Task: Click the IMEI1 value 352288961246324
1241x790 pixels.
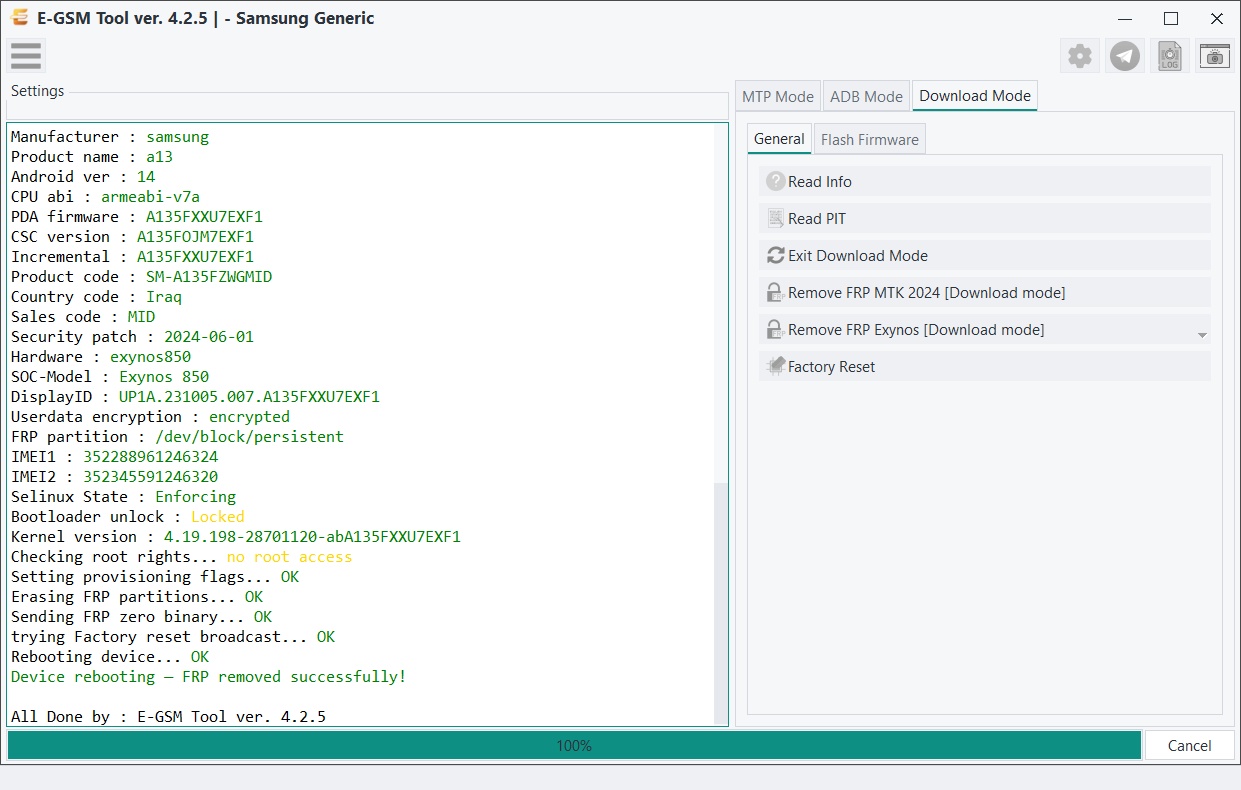Action: 150,457
